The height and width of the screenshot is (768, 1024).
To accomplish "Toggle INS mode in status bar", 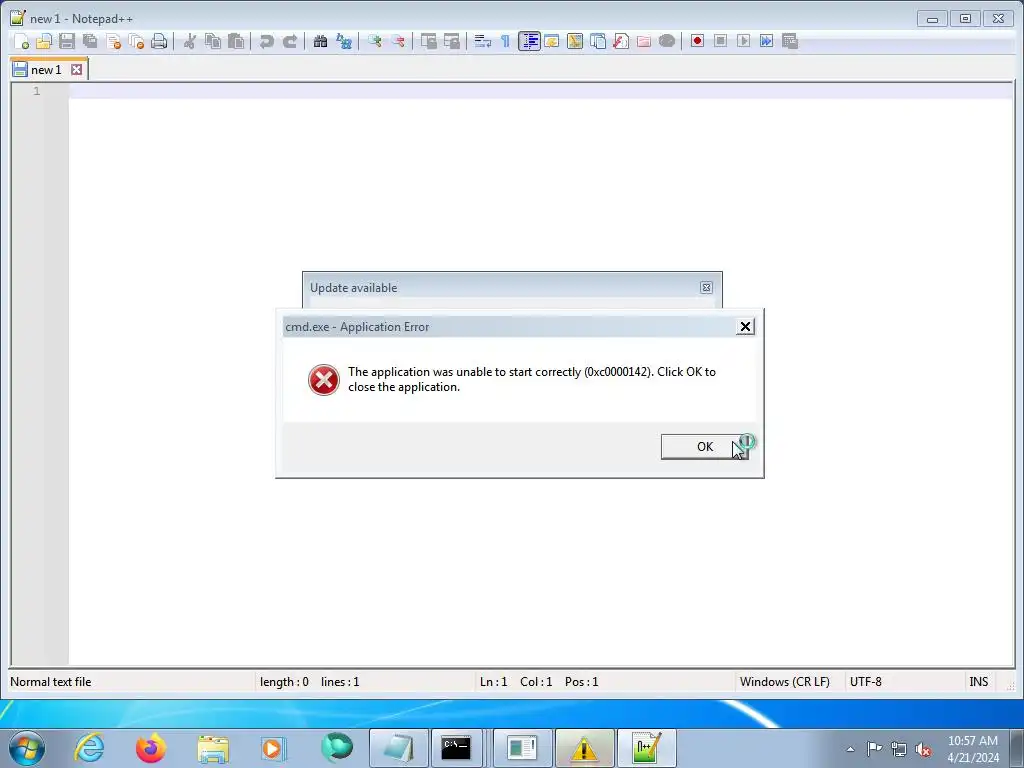I will (978, 682).
